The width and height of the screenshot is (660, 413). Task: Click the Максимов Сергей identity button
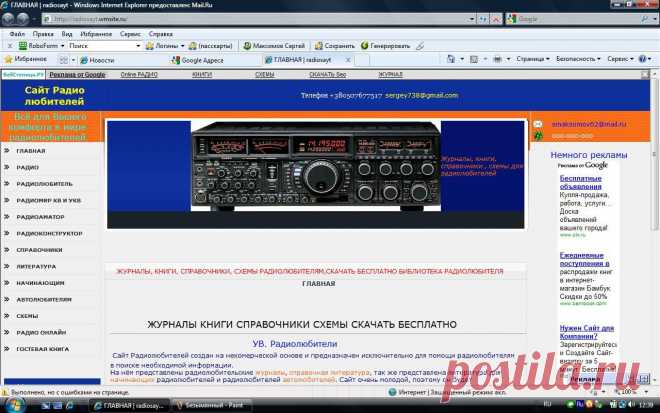[x=274, y=45]
